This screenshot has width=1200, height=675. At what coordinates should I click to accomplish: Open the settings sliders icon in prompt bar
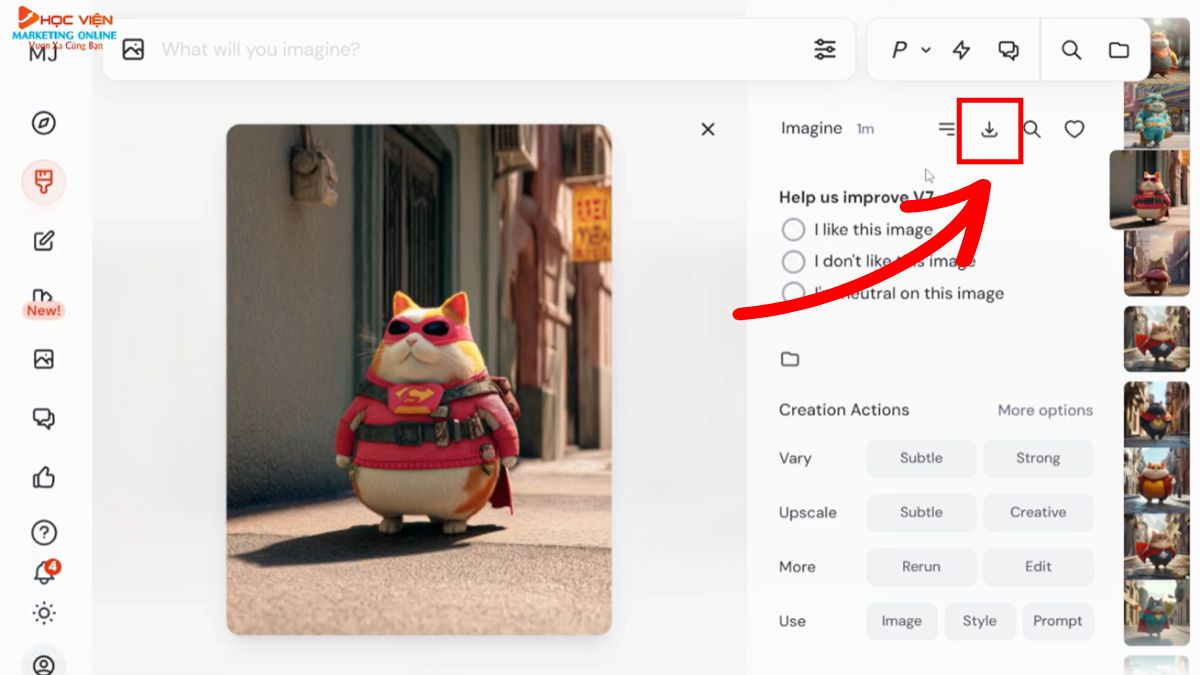(x=825, y=49)
